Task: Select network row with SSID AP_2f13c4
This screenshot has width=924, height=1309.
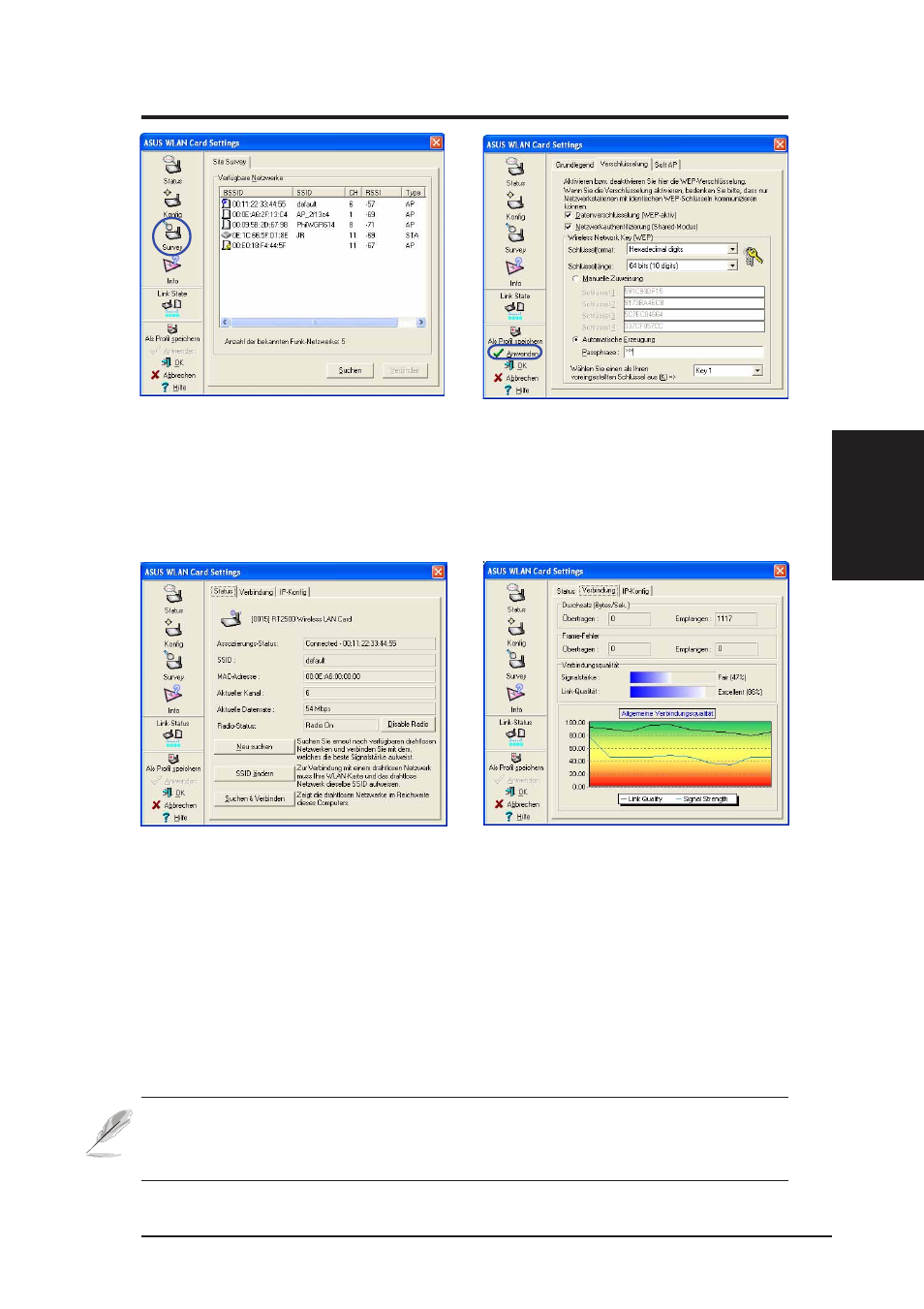Action: (x=323, y=214)
